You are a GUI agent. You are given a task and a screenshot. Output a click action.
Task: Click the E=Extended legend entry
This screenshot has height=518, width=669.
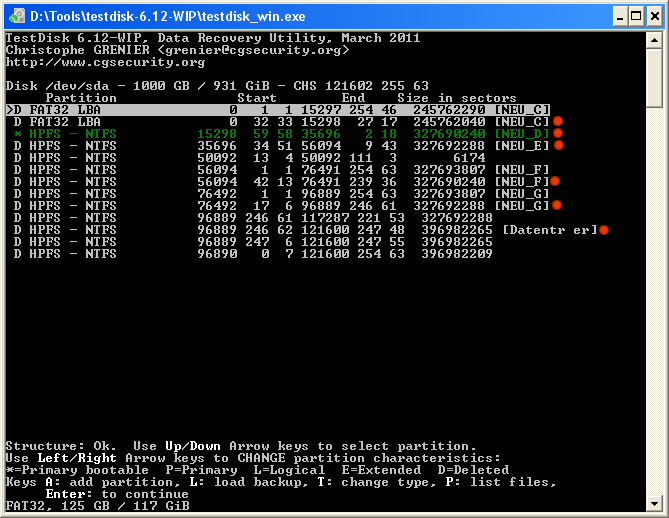tap(381, 470)
